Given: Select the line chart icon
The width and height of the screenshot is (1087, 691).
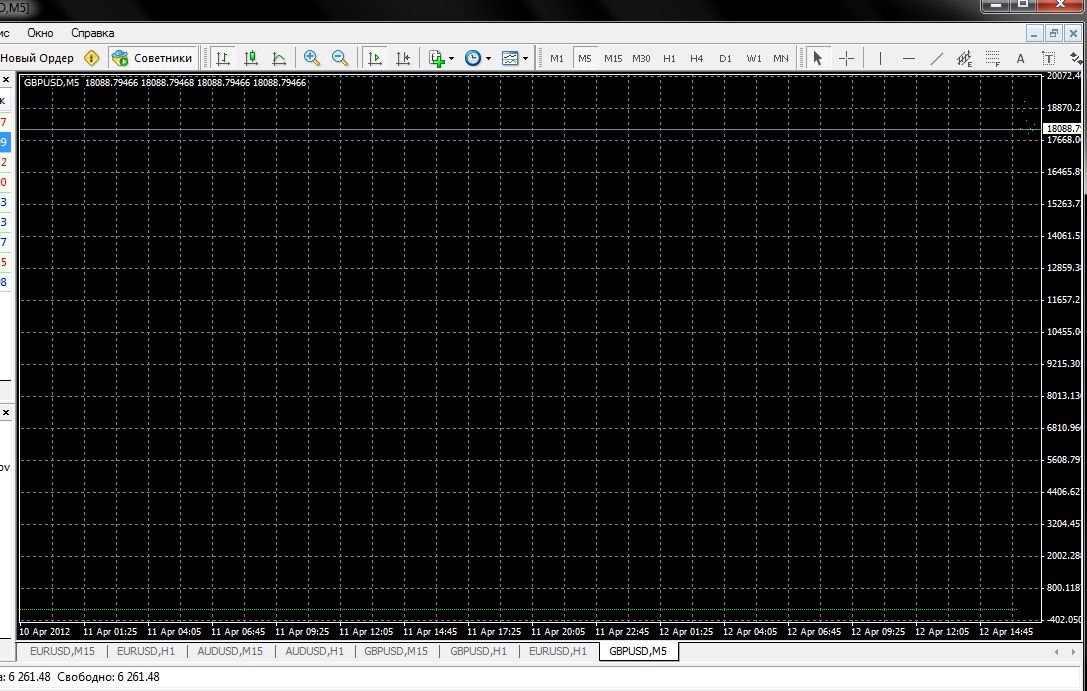Looking at the screenshot, I should (x=279, y=58).
